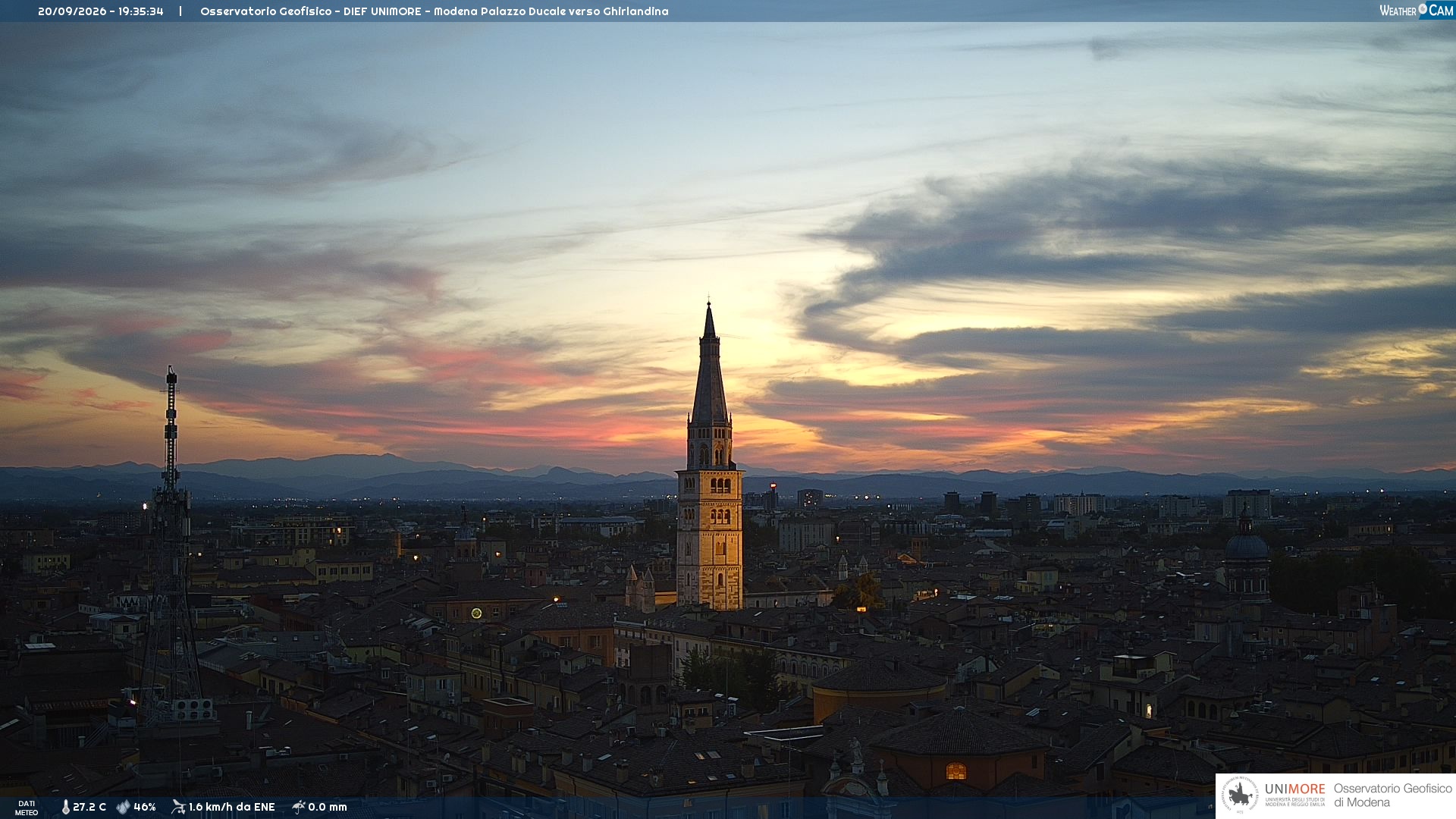
Task: Select the DATI METEO label
Action: pos(27,808)
